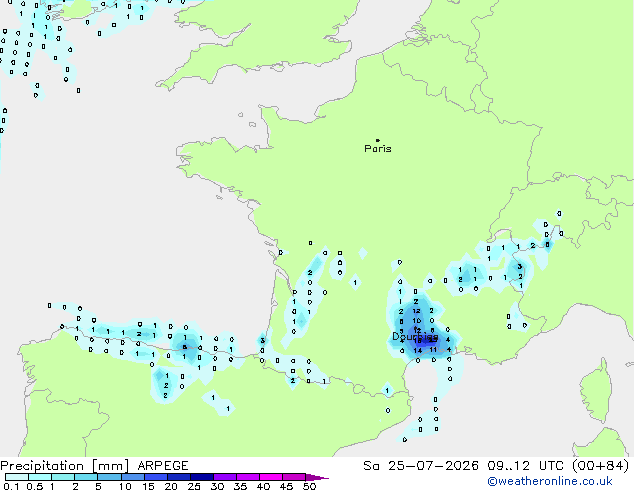Viewport: 634px width, 490px height.
Task: Click the 25–30 mm navy legend swatch
Action: tap(202, 477)
